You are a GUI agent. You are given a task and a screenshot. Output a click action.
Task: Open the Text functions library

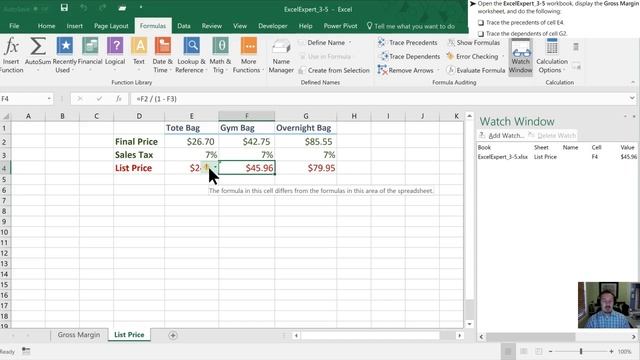(x=139, y=56)
